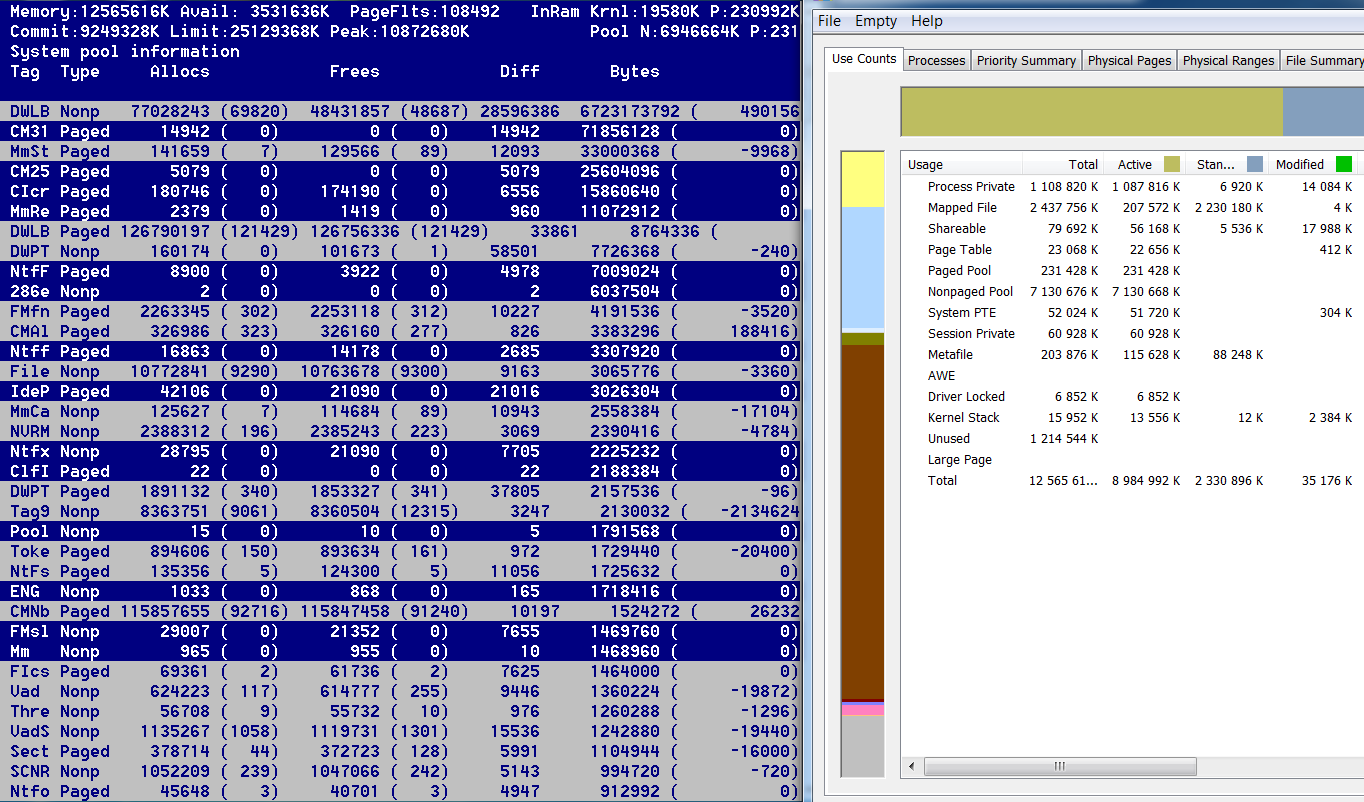Sort the list by Usage column header

click(x=925, y=165)
